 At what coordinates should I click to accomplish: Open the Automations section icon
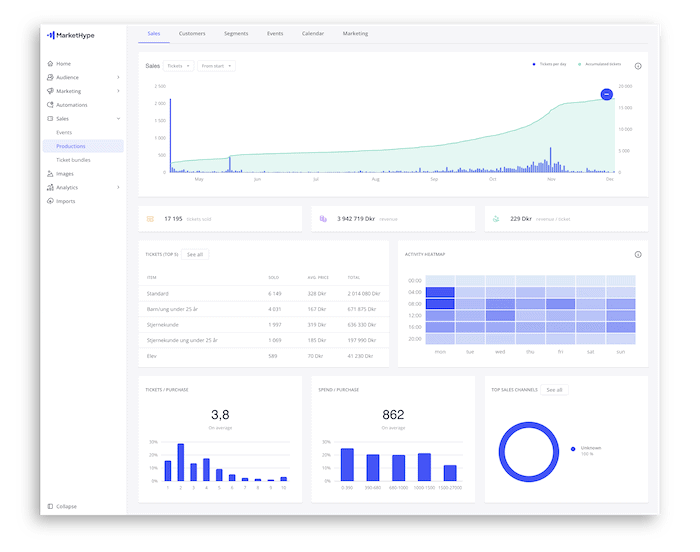coord(49,105)
